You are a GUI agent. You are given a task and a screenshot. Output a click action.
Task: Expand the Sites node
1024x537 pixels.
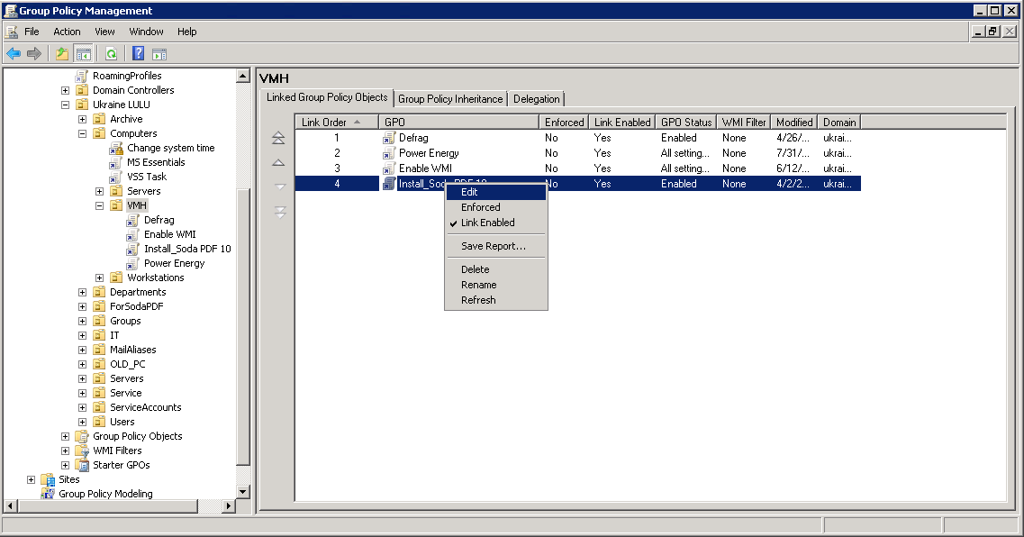point(31,480)
